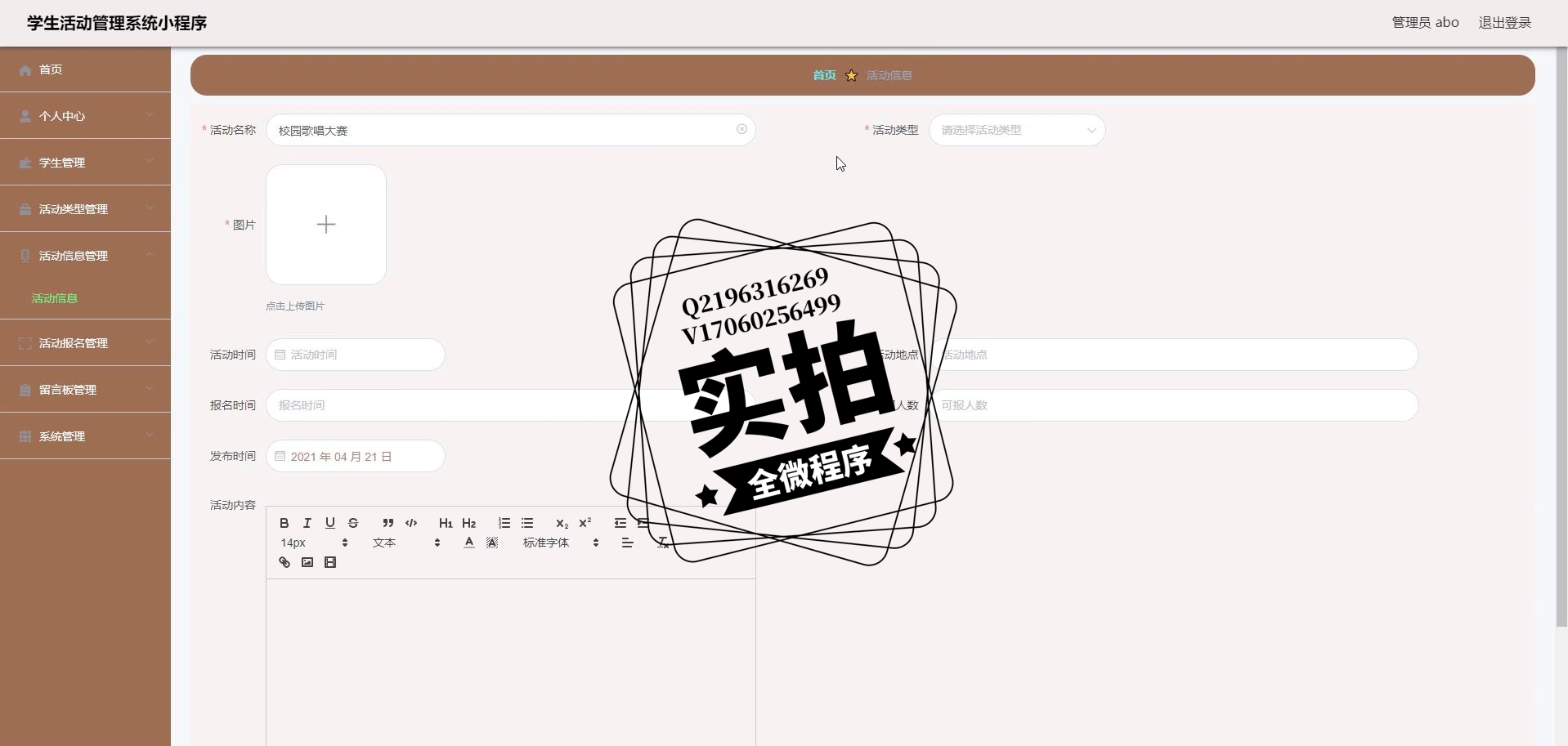Insert a code block in the editor
1568x746 pixels.
pyautogui.click(x=411, y=523)
